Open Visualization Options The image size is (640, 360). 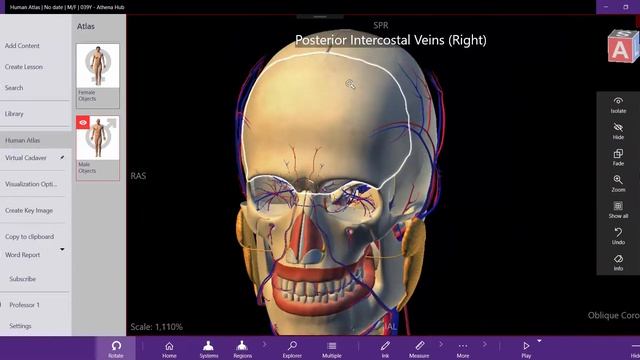pyautogui.click(x=31, y=184)
